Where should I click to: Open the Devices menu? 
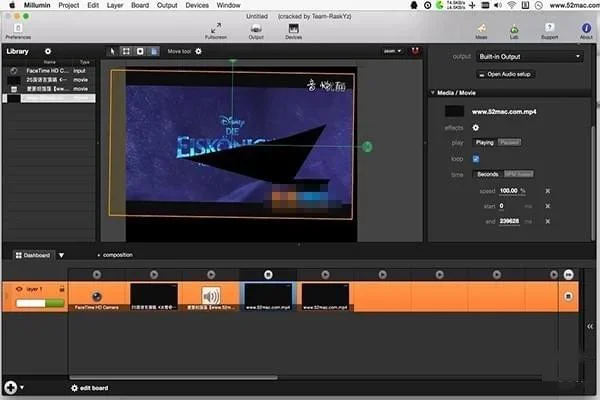pyautogui.click(x=197, y=5)
